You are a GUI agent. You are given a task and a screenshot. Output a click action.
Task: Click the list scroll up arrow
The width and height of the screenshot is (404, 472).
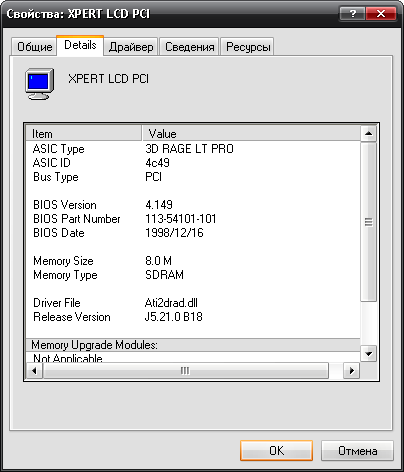click(368, 134)
